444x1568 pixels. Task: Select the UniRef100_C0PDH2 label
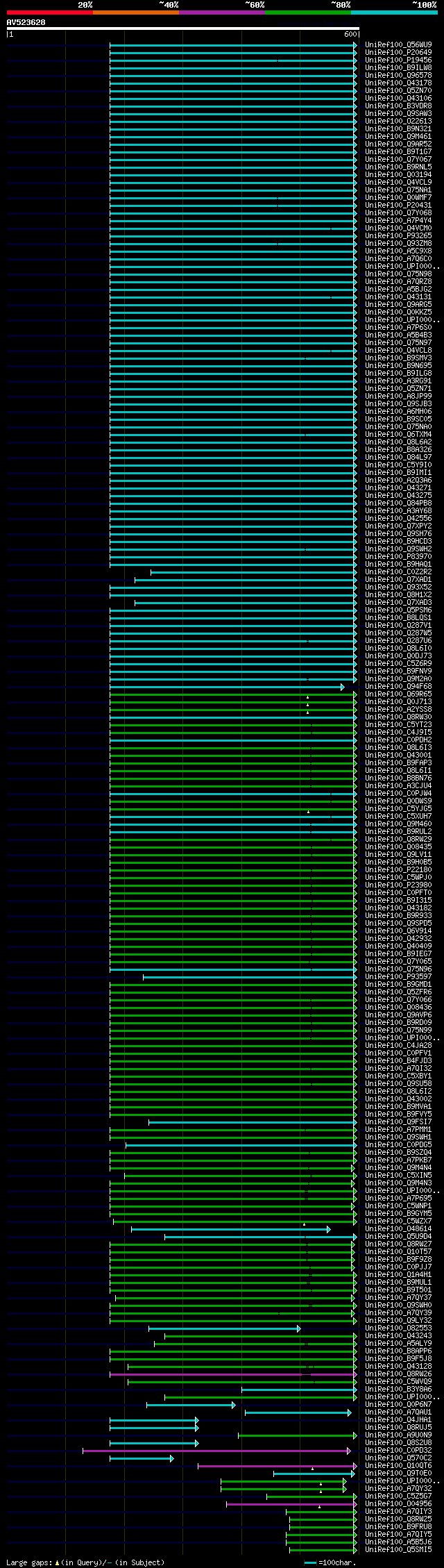pos(398,740)
